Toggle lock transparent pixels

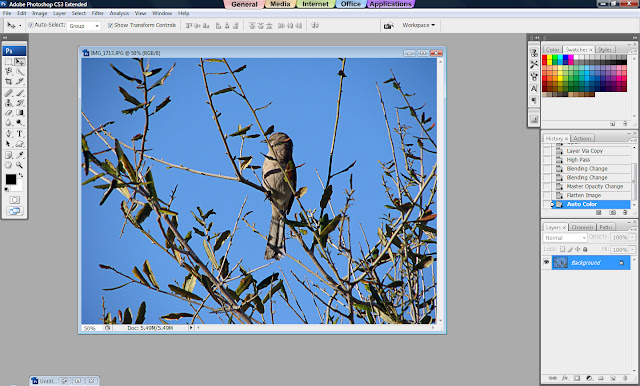click(x=562, y=249)
